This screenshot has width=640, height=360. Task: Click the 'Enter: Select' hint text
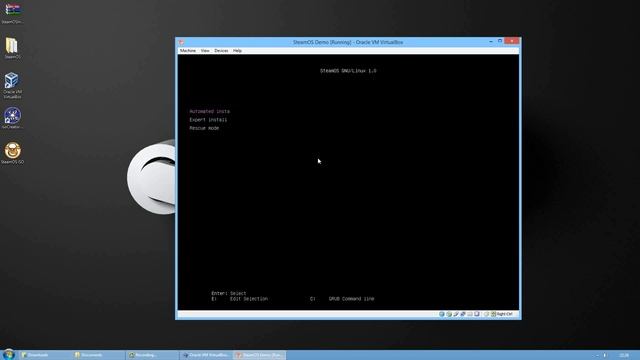(229, 293)
